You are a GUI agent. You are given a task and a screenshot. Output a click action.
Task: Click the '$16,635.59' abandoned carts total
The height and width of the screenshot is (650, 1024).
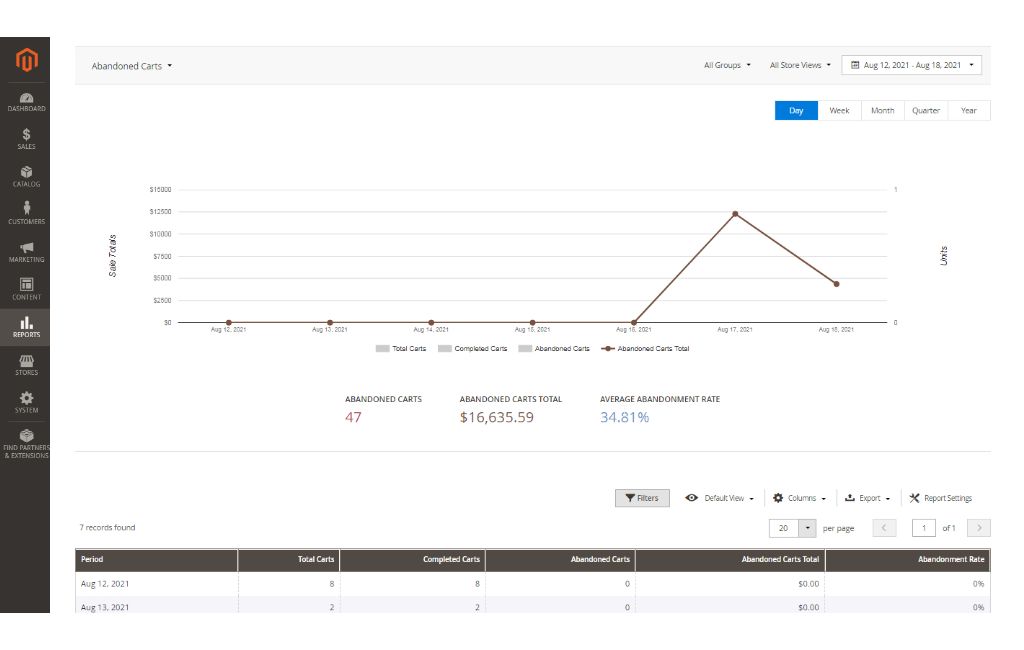(x=496, y=417)
